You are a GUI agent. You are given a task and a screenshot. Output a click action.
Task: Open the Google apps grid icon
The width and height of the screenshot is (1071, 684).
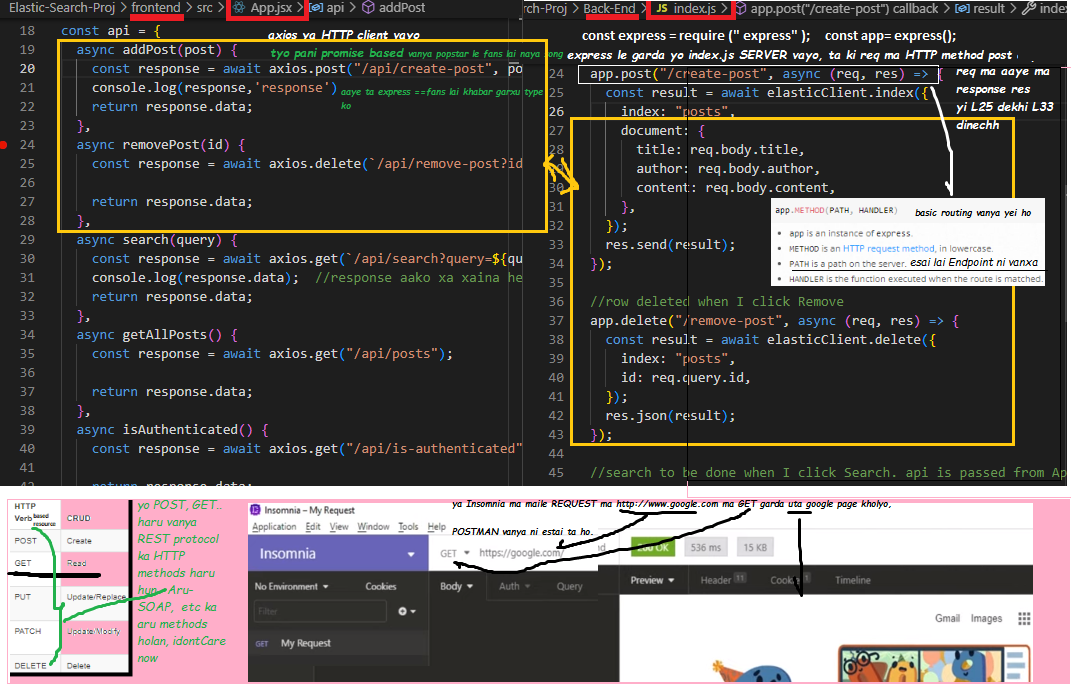coord(1024,618)
